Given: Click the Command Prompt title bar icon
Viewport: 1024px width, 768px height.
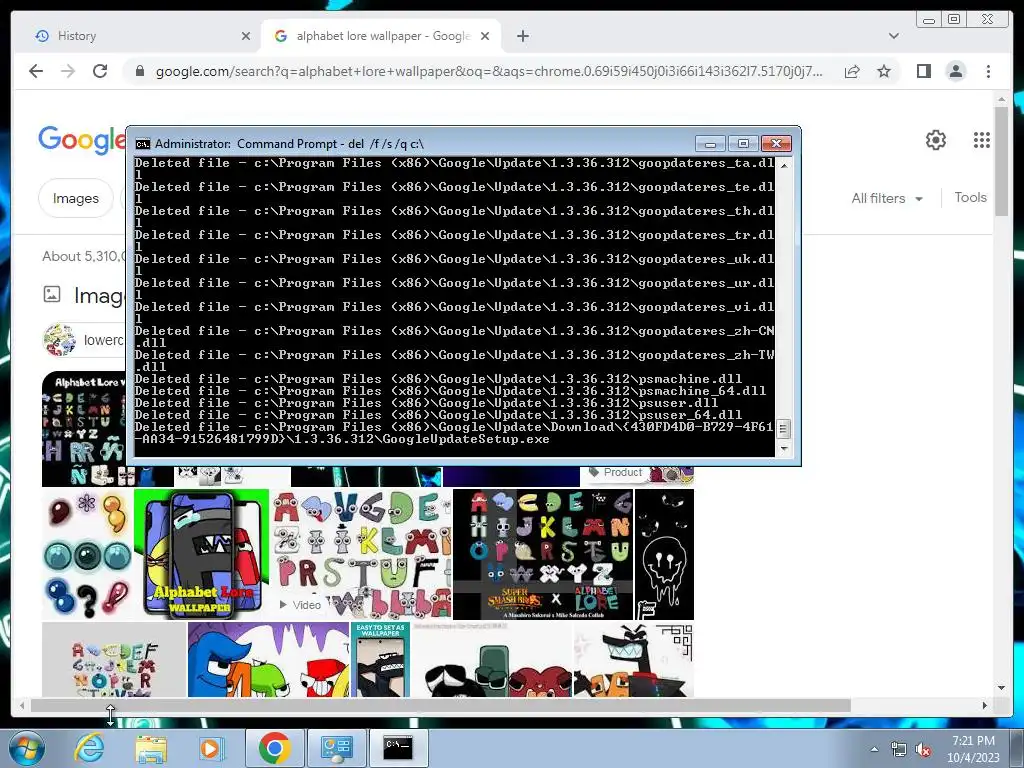Looking at the screenshot, I should (x=142, y=144).
